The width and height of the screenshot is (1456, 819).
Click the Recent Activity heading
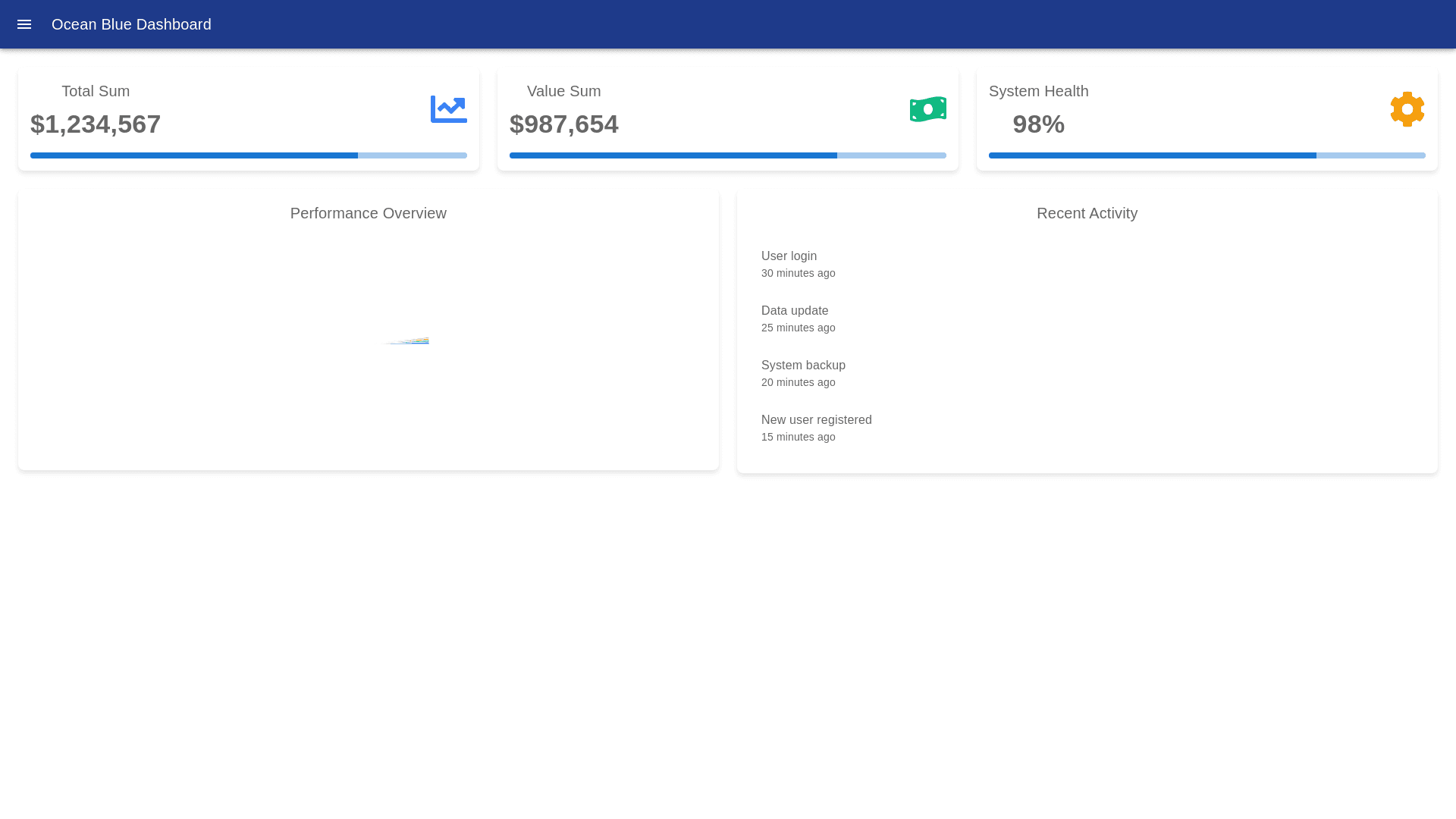pos(1087,213)
